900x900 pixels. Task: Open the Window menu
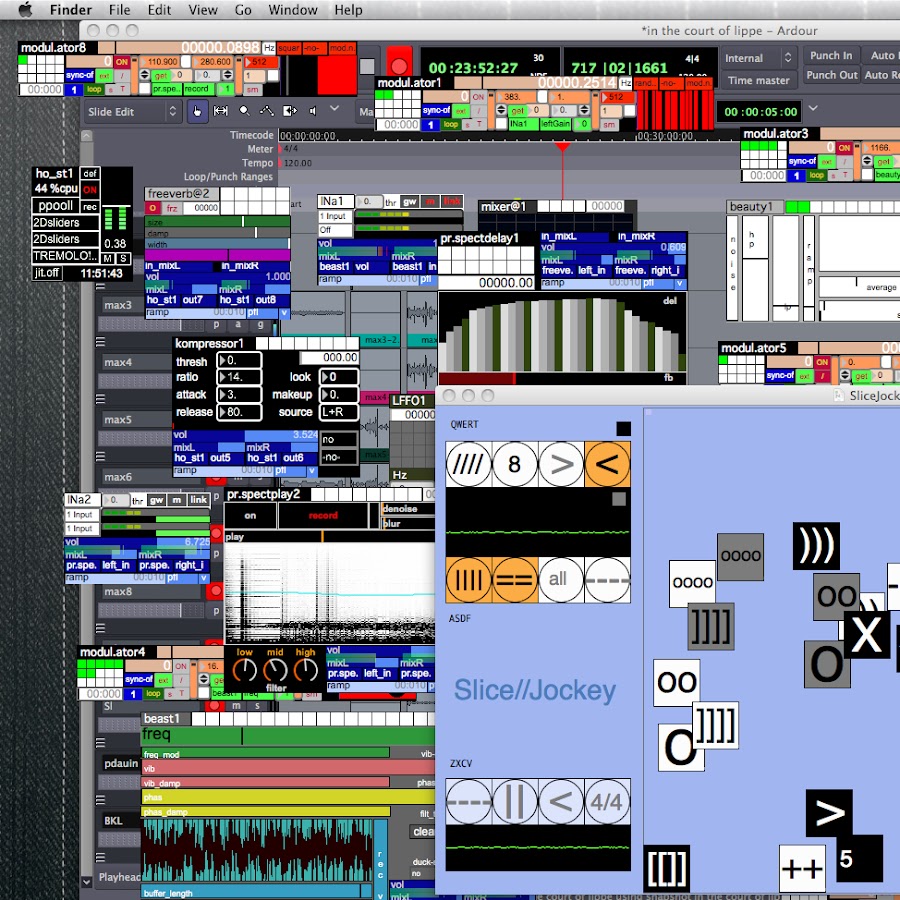[x=293, y=10]
